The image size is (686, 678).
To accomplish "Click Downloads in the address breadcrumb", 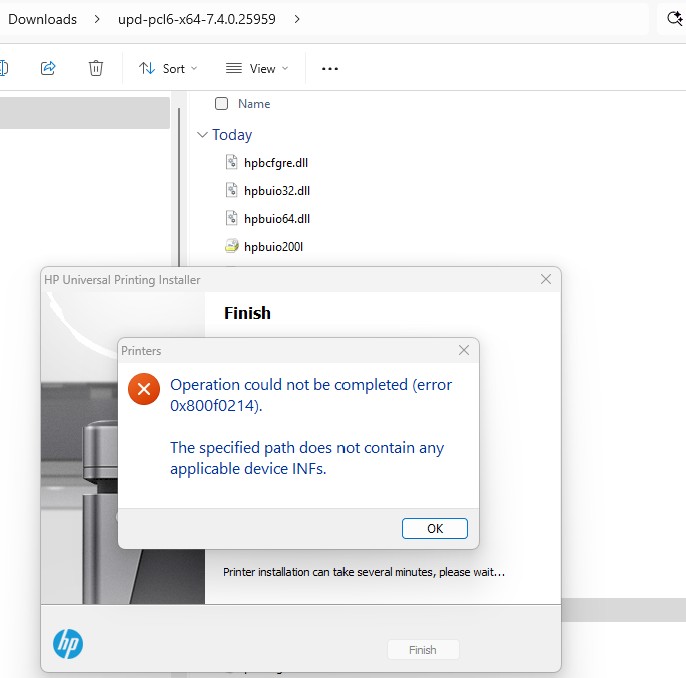I will (x=42, y=19).
